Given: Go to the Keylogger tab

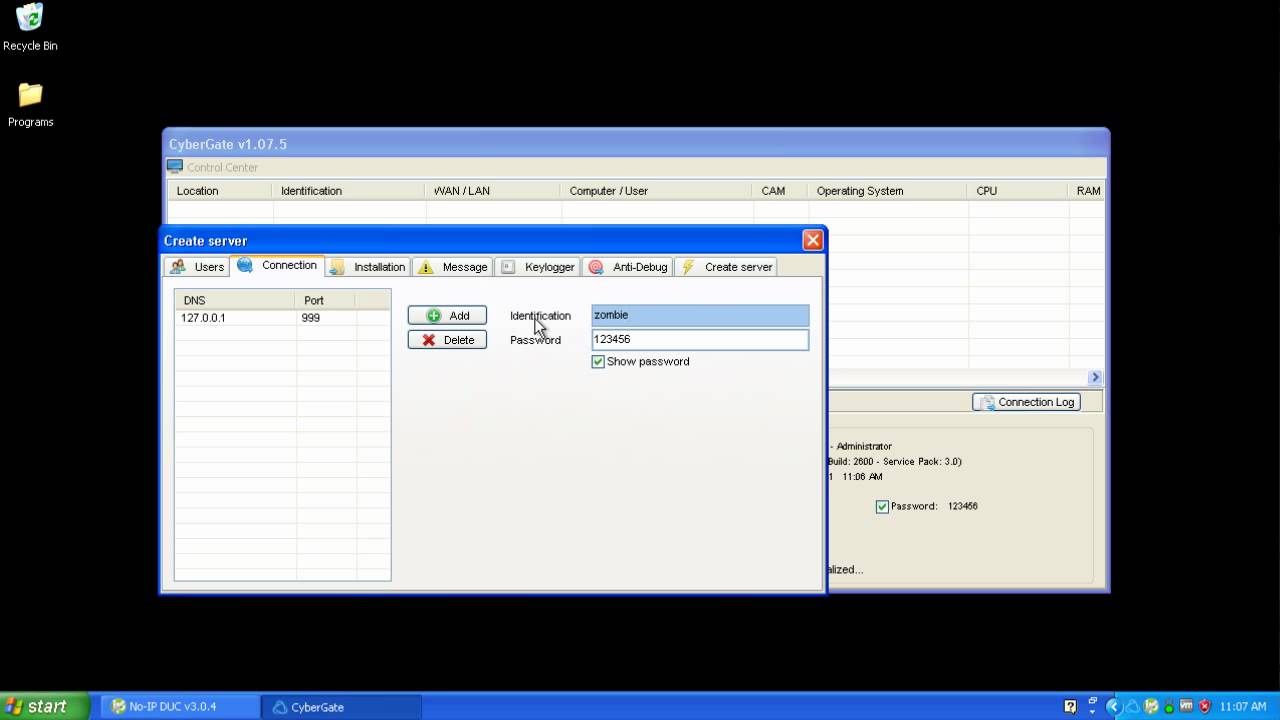Looking at the screenshot, I should pyautogui.click(x=538, y=267).
